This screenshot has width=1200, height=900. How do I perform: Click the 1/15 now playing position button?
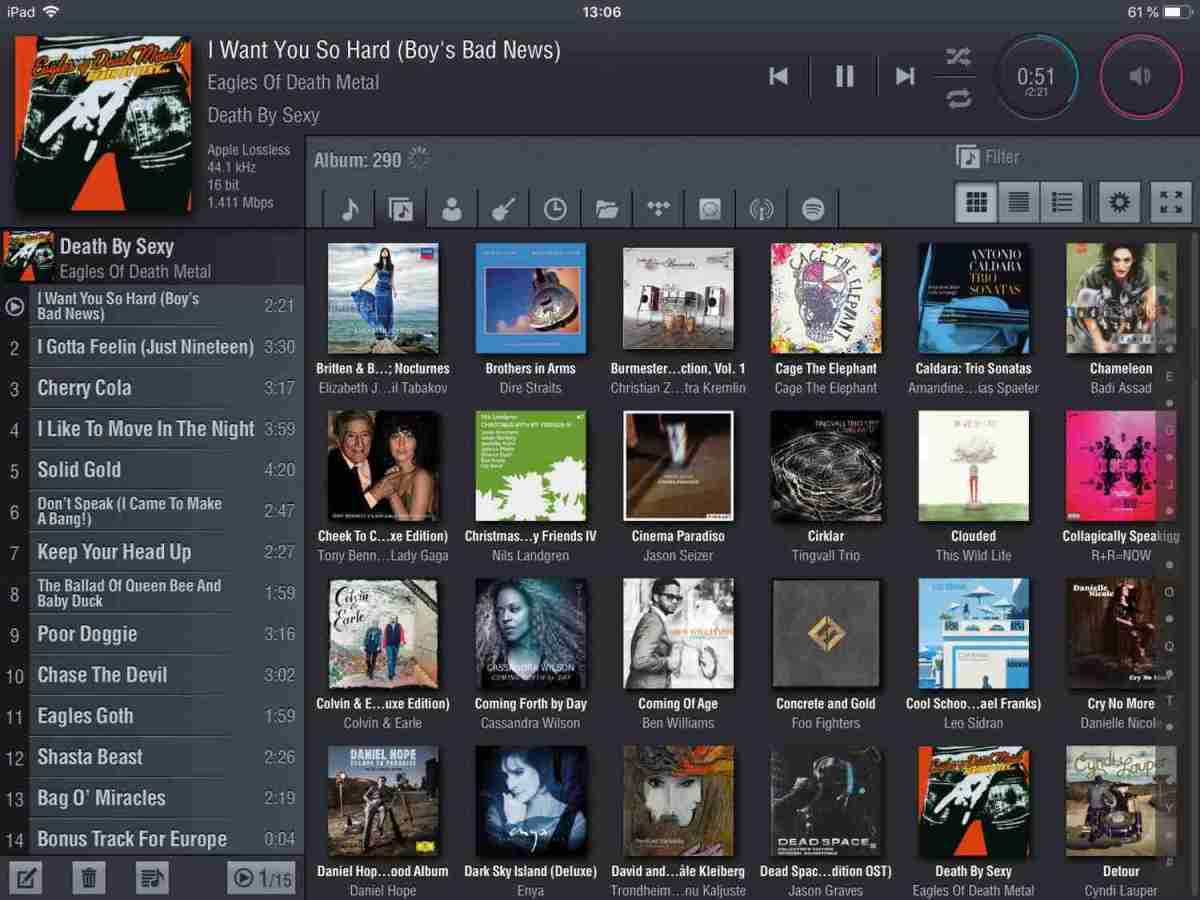click(262, 878)
